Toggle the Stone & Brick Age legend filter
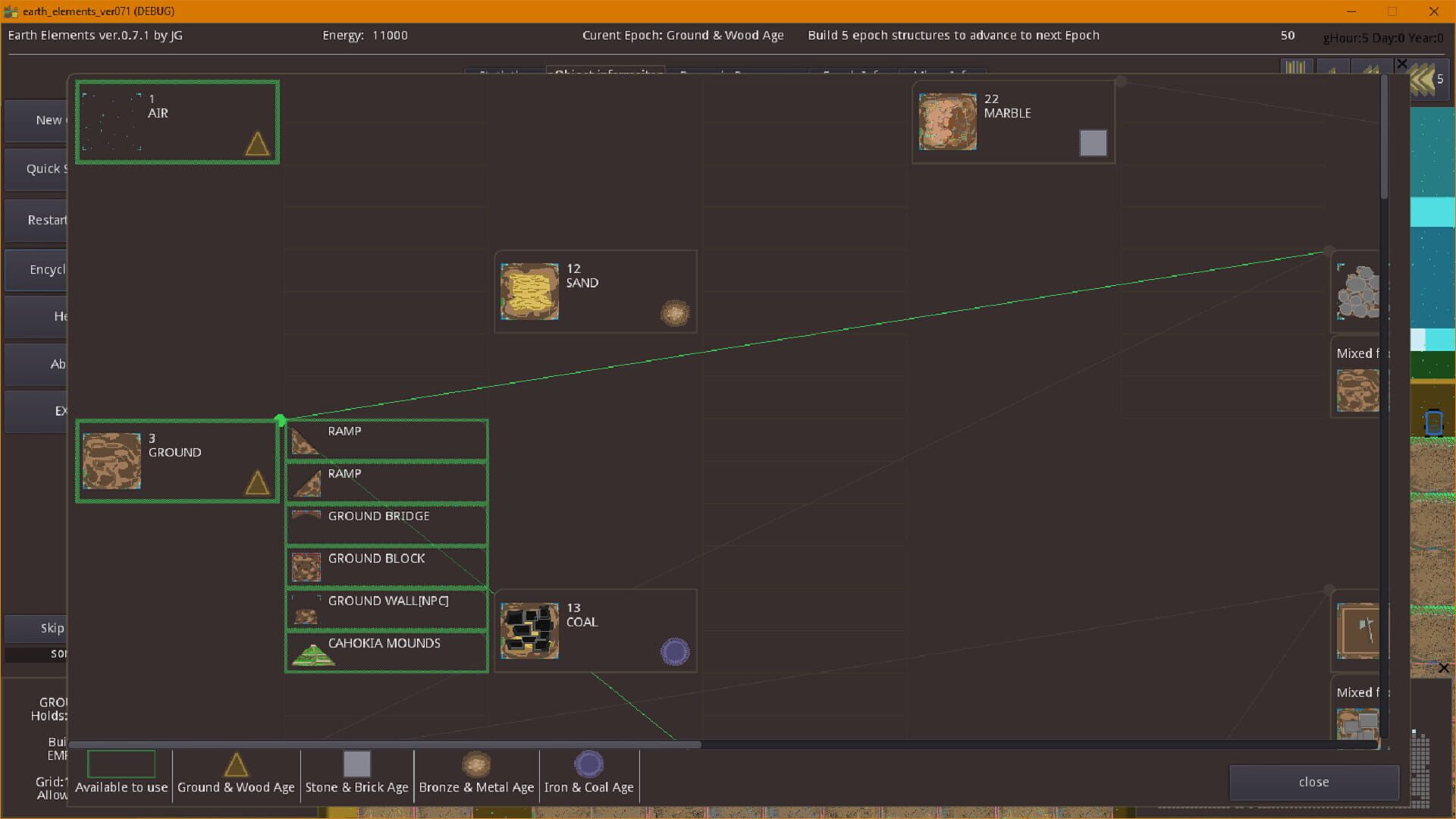 coord(356,764)
